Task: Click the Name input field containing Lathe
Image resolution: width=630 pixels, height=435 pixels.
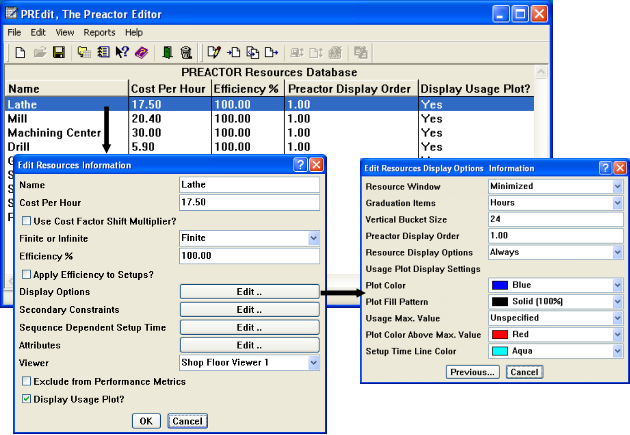Action: point(249,185)
